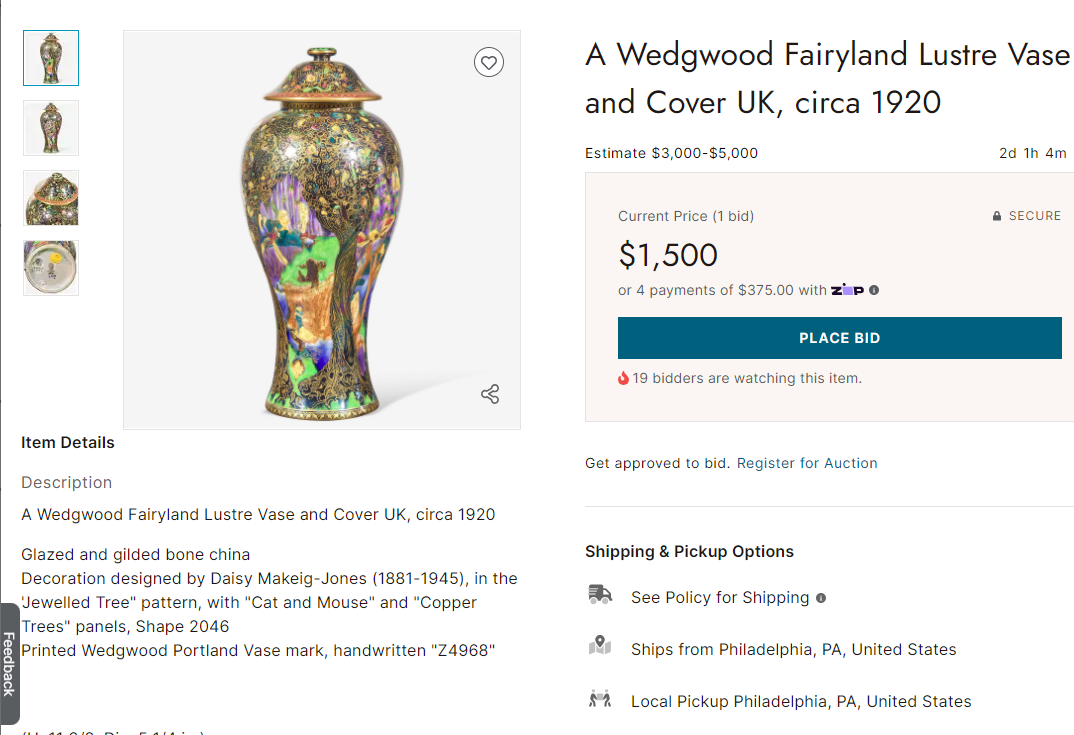Image resolution: width=1074 pixels, height=735 pixels.
Task: Click the main vase image
Action: [322, 230]
